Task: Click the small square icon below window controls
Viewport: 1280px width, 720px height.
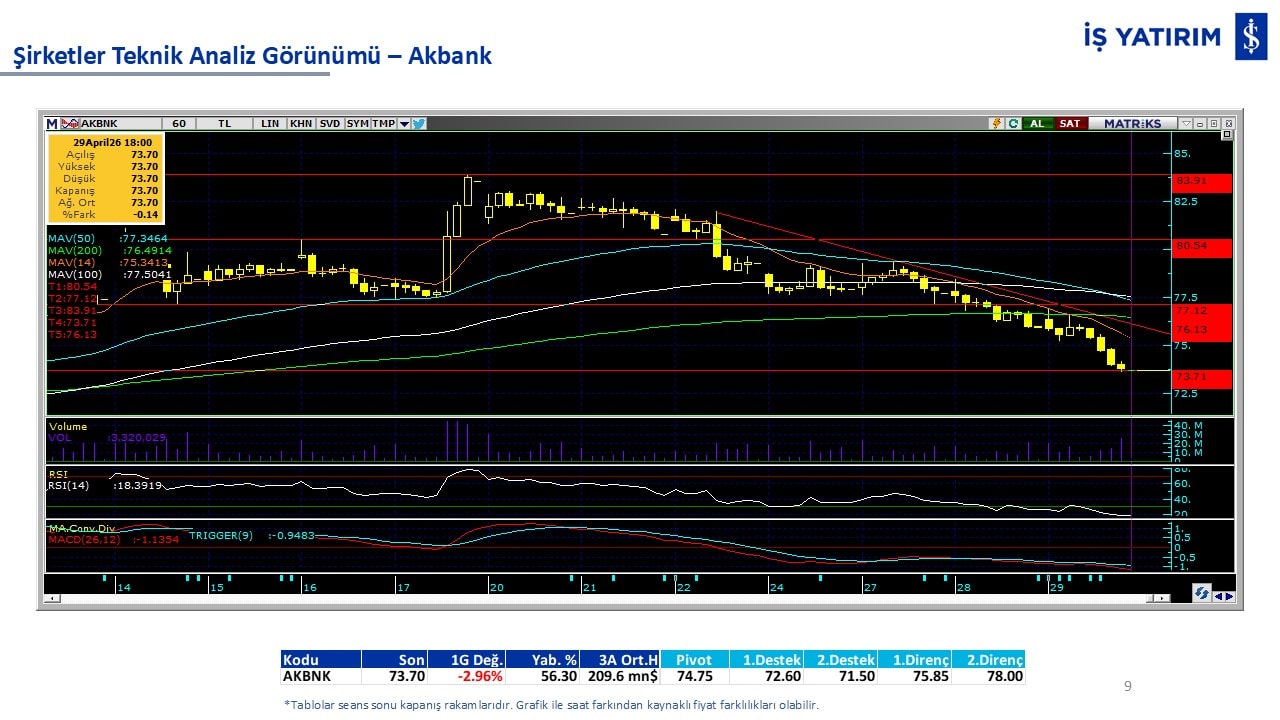Action: point(1228,135)
